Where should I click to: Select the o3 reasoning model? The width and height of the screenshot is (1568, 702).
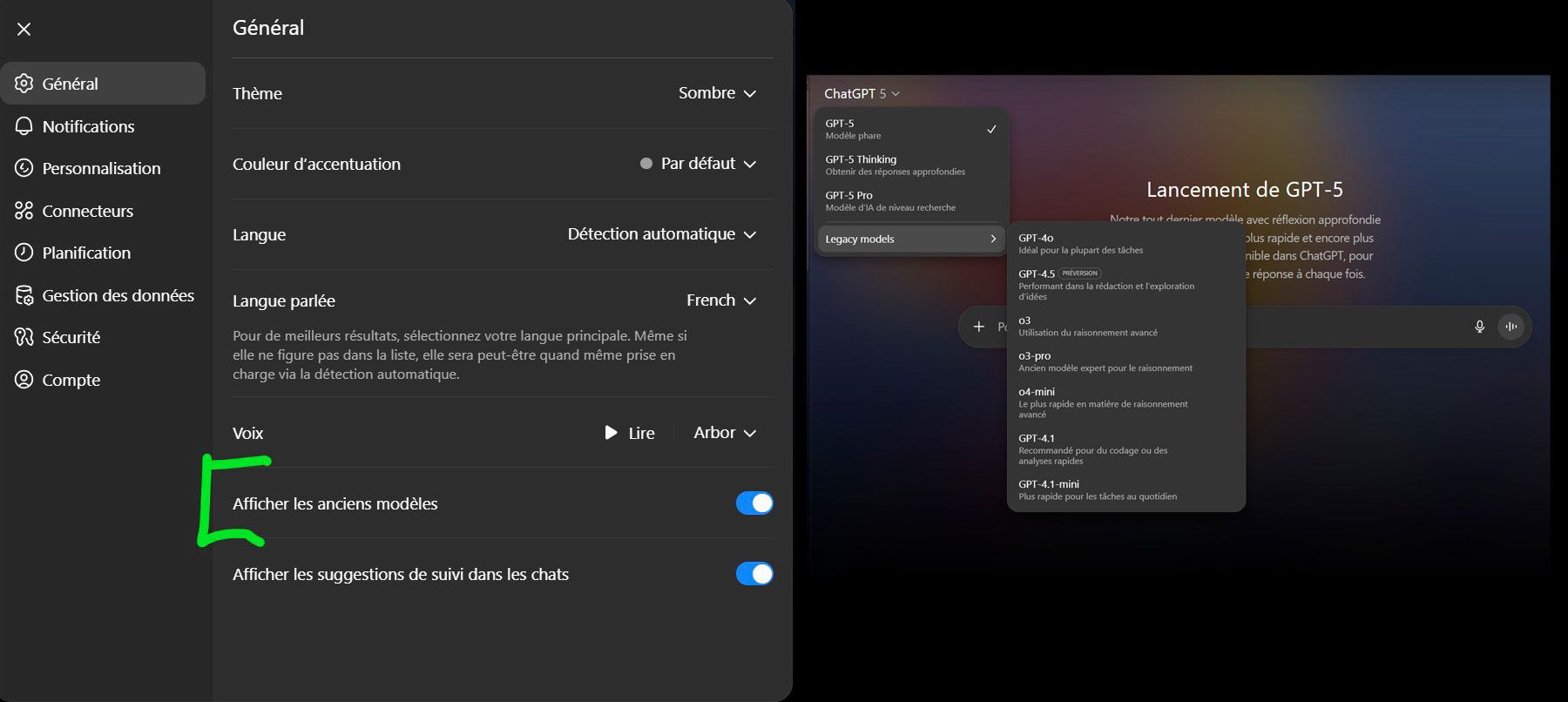[1125, 326]
